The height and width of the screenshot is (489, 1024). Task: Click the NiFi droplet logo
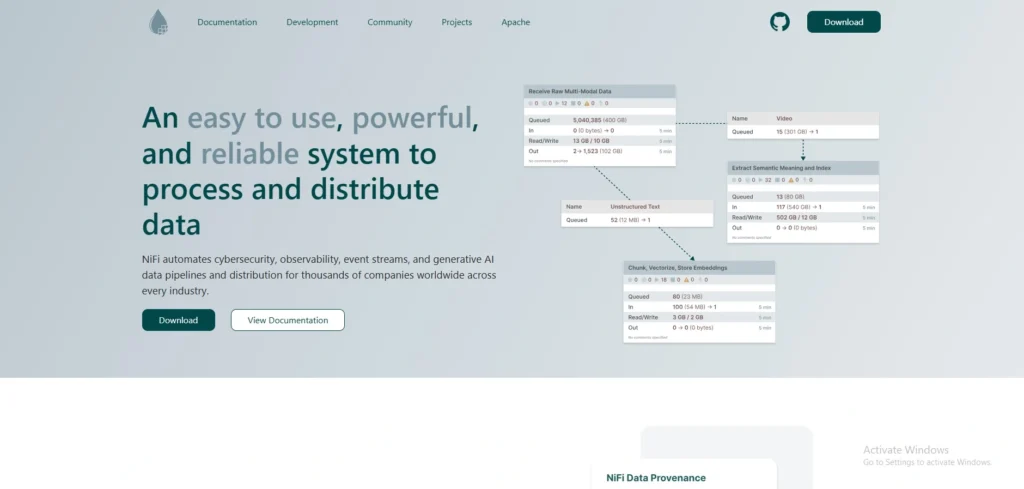pyautogui.click(x=159, y=22)
